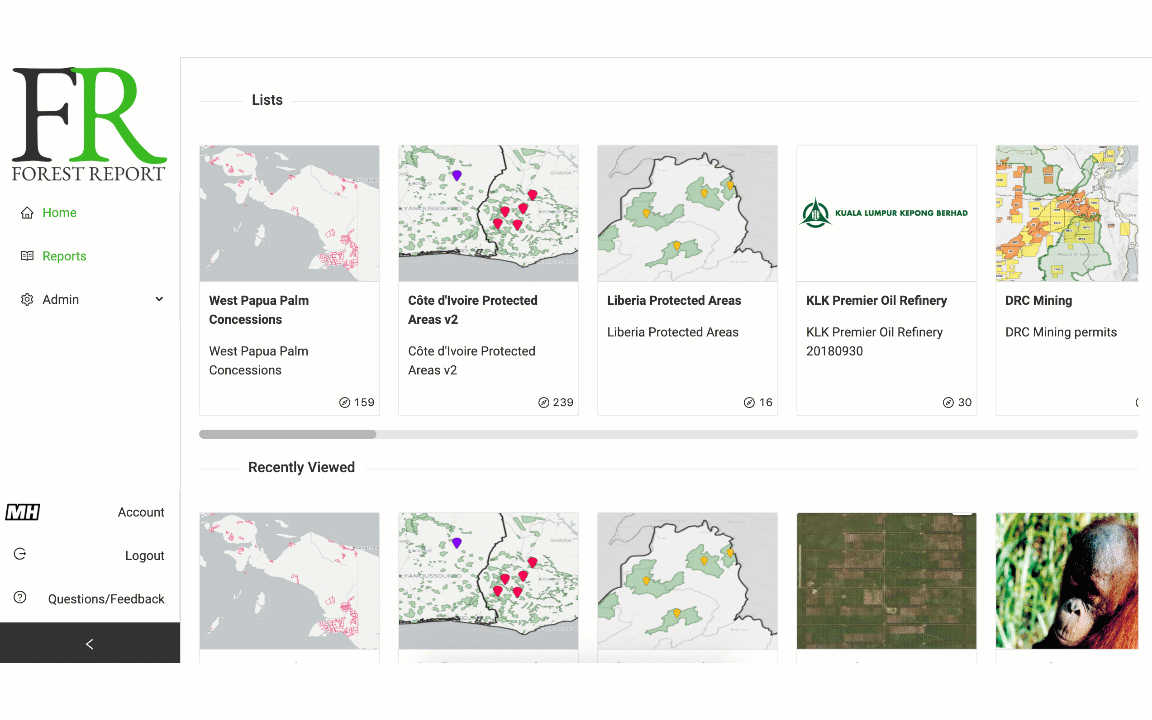Open the orangutan photo thumbnail
This screenshot has height=720, width=1152.
(1067, 580)
